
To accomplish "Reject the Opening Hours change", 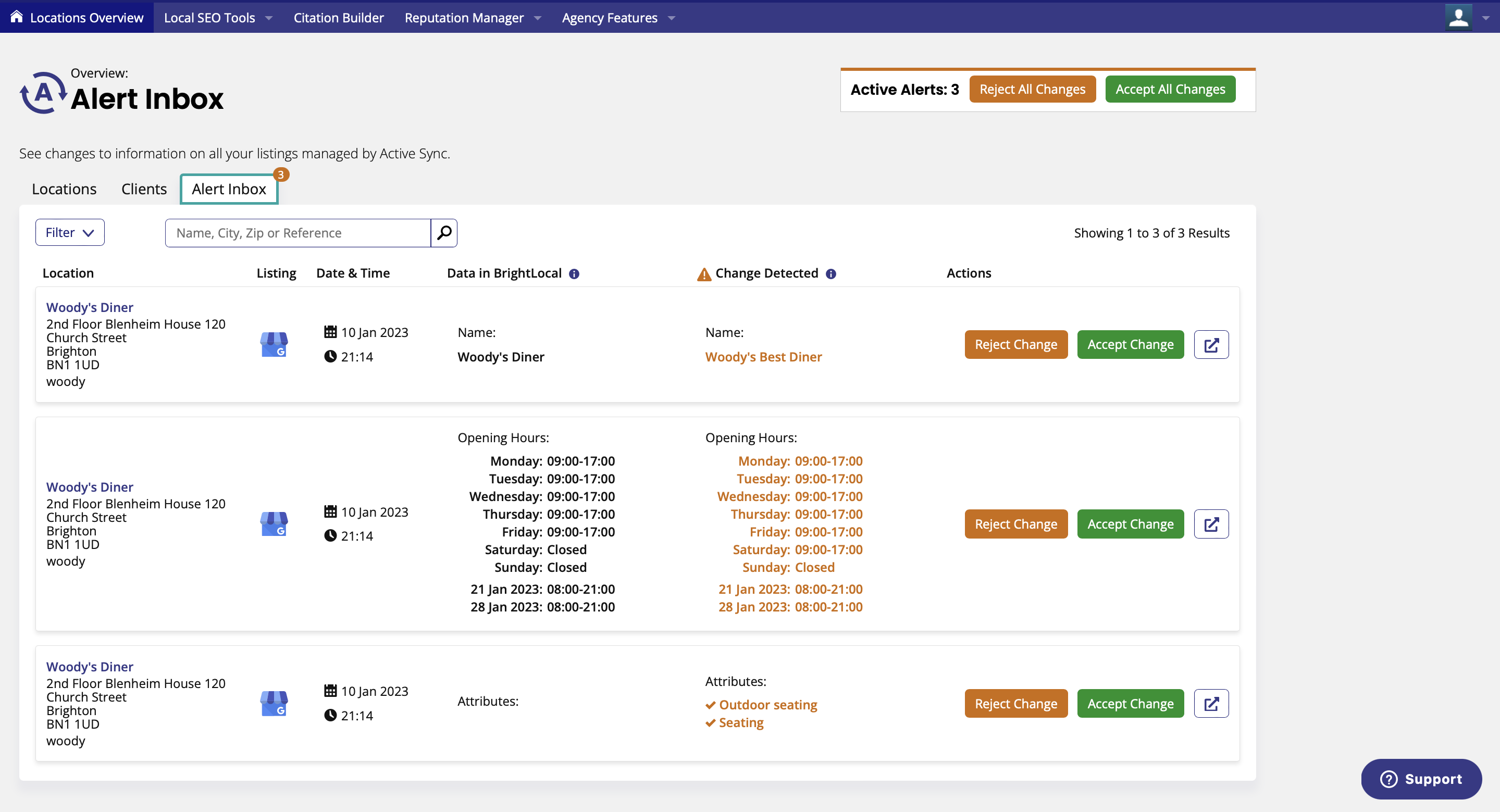I will click(1015, 524).
